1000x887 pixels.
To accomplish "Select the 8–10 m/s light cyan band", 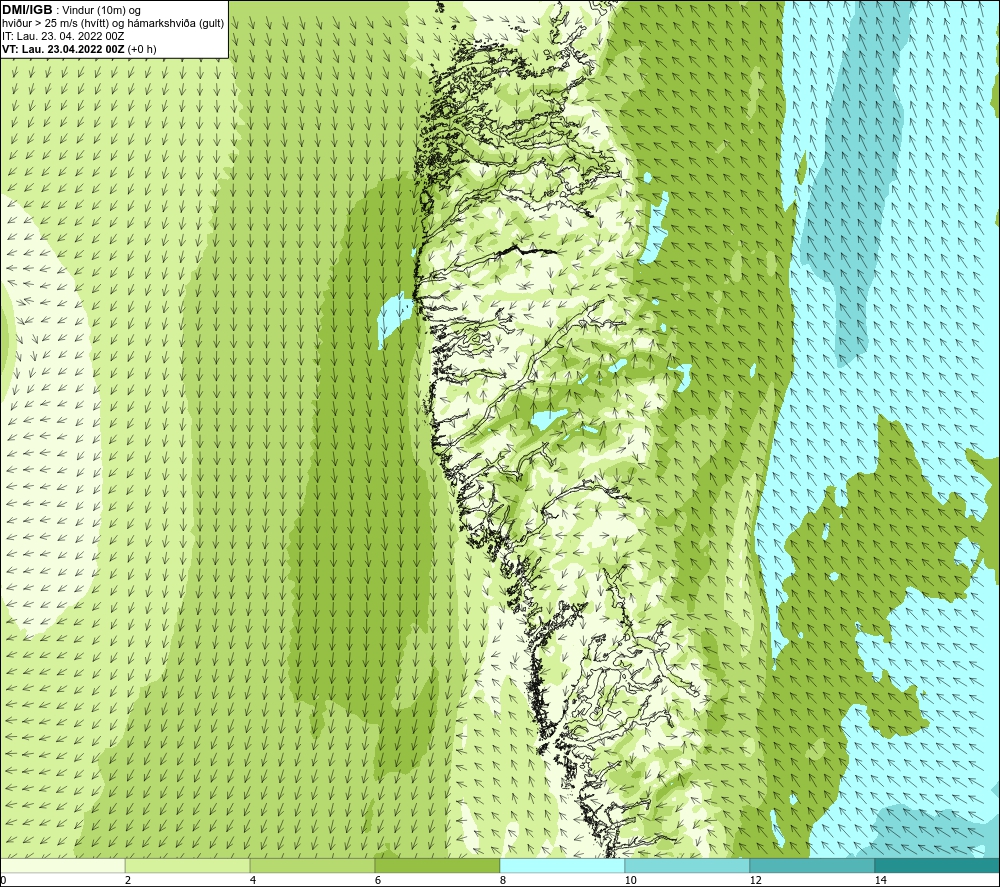I will [562, 865].
